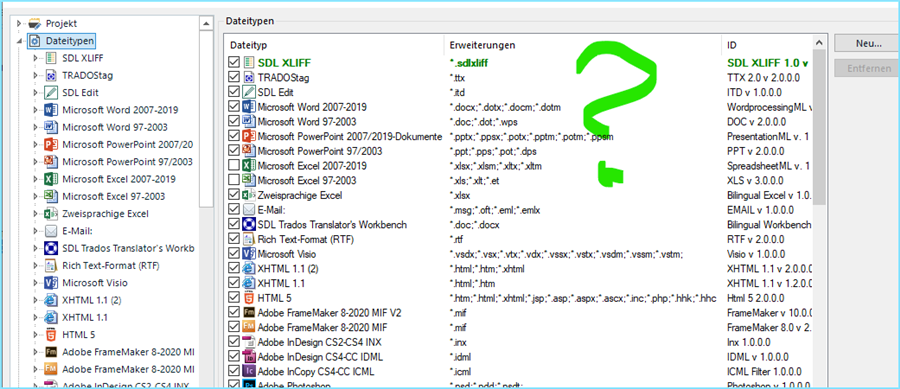Click the Excel 97-2003 icon in the list
Image resolution: width=900 pixels, height=389 pixels.
(x=249, y=180)
